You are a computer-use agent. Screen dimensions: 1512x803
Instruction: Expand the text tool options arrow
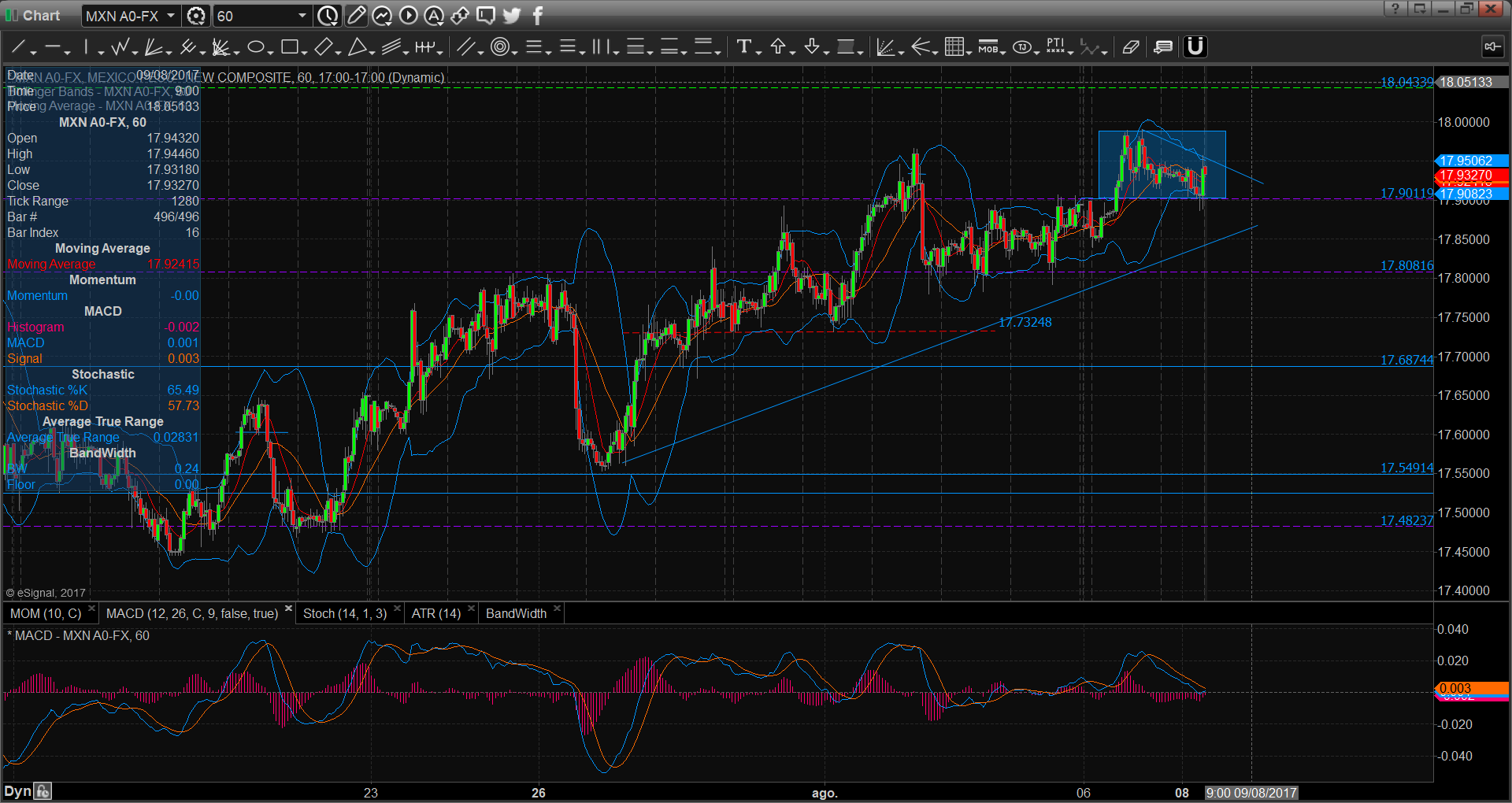click(758, 52)
